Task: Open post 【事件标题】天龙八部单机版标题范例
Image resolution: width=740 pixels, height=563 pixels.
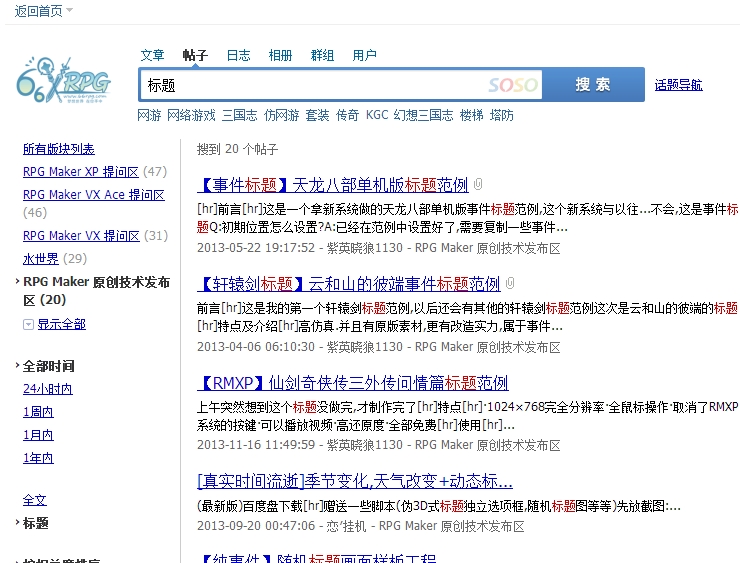Action: [x=333, y=185]
